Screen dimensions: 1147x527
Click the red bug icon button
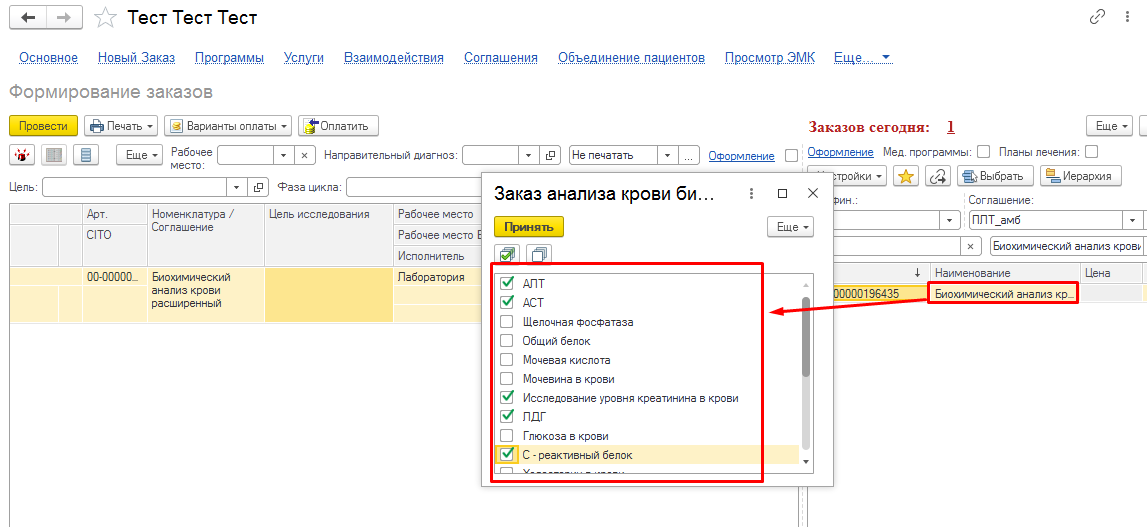click(x=23, y=155)
